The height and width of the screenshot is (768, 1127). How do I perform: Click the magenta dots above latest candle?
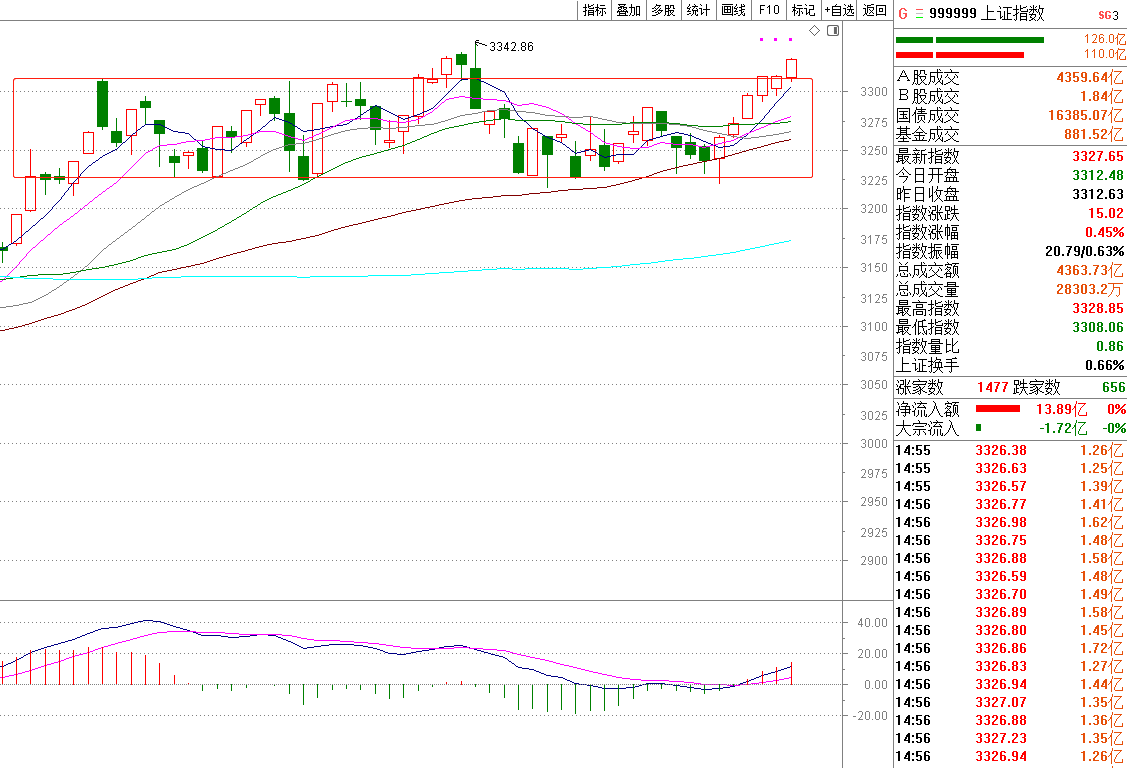click(x=776, y=40)
